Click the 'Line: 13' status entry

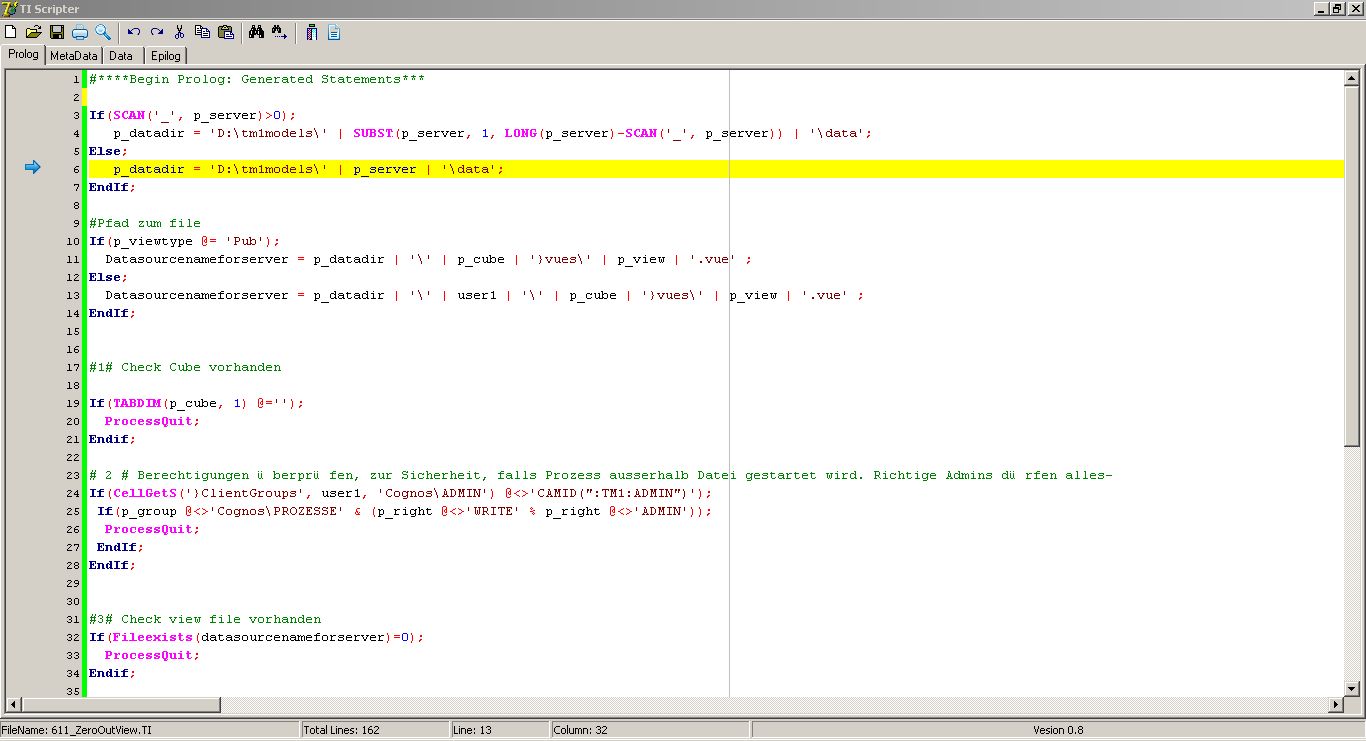tap(500, 730)
